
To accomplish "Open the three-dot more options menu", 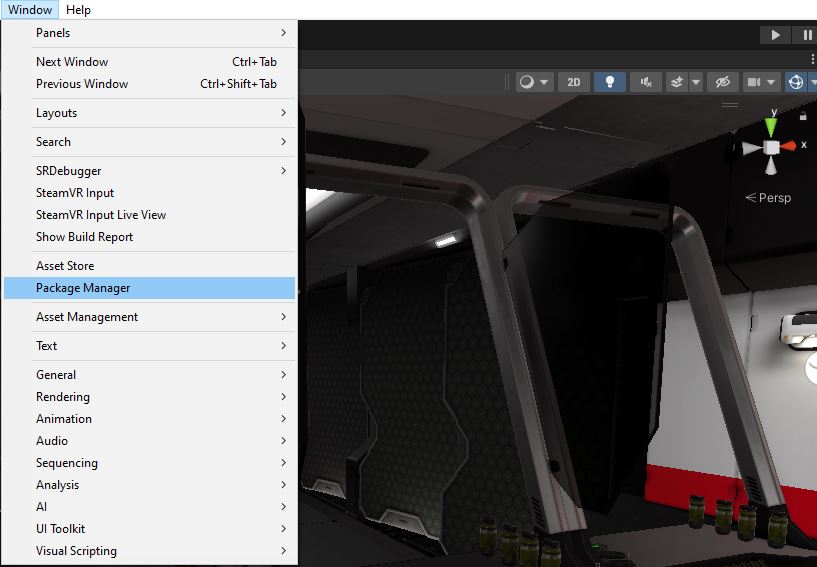I will pos(812,57).
